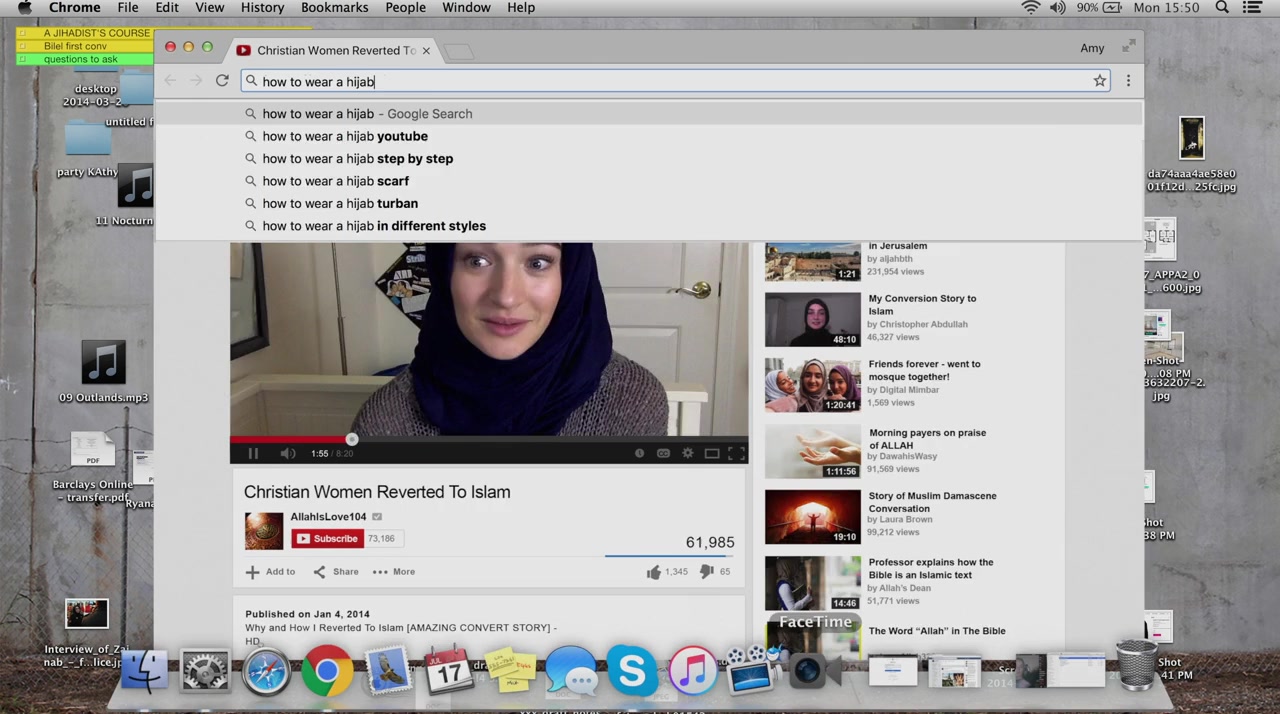Image resolution: width=1280 pixels, height=714 pixels.
Task: Pause the YouTube video
Action: 253,454
